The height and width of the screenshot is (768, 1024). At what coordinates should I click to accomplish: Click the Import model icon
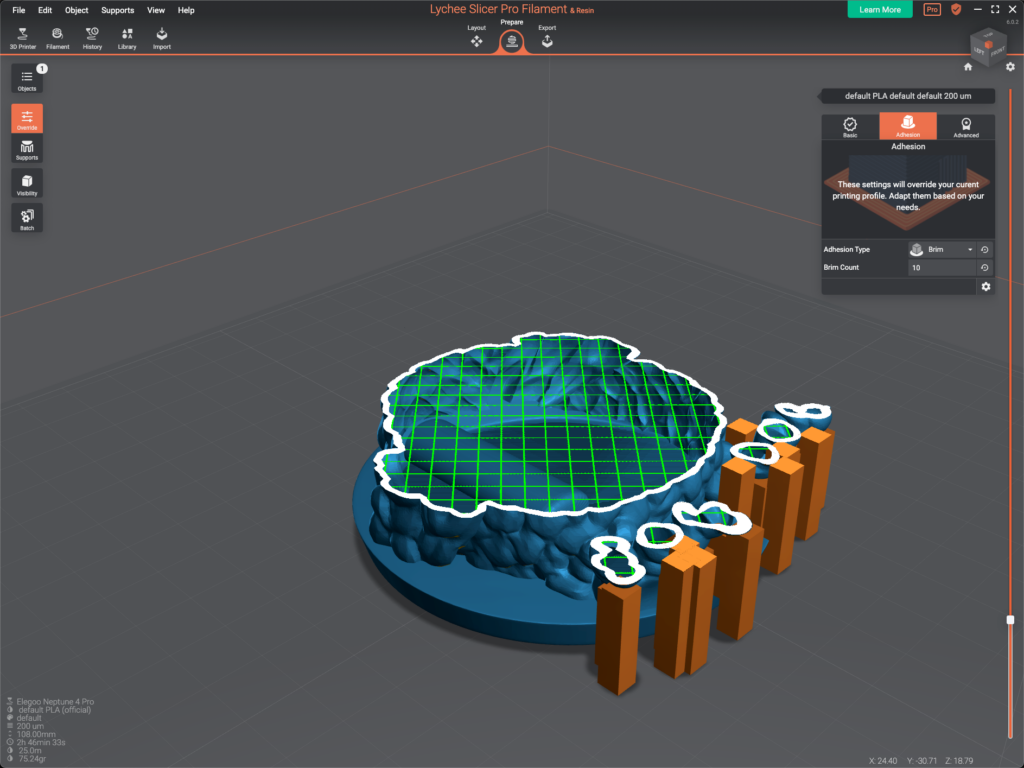click(161, 37)
